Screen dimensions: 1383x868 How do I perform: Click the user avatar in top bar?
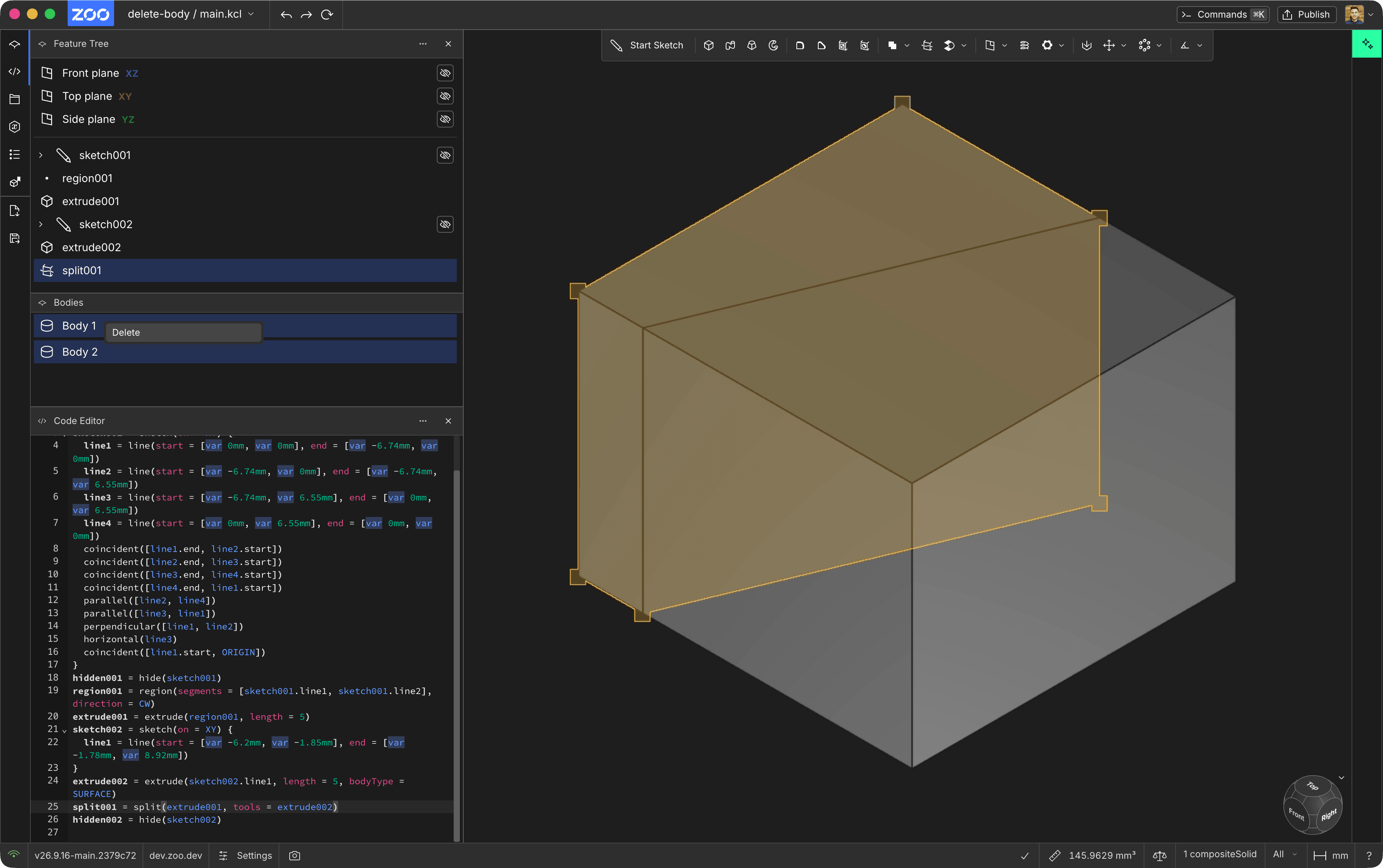(1354, 14)
